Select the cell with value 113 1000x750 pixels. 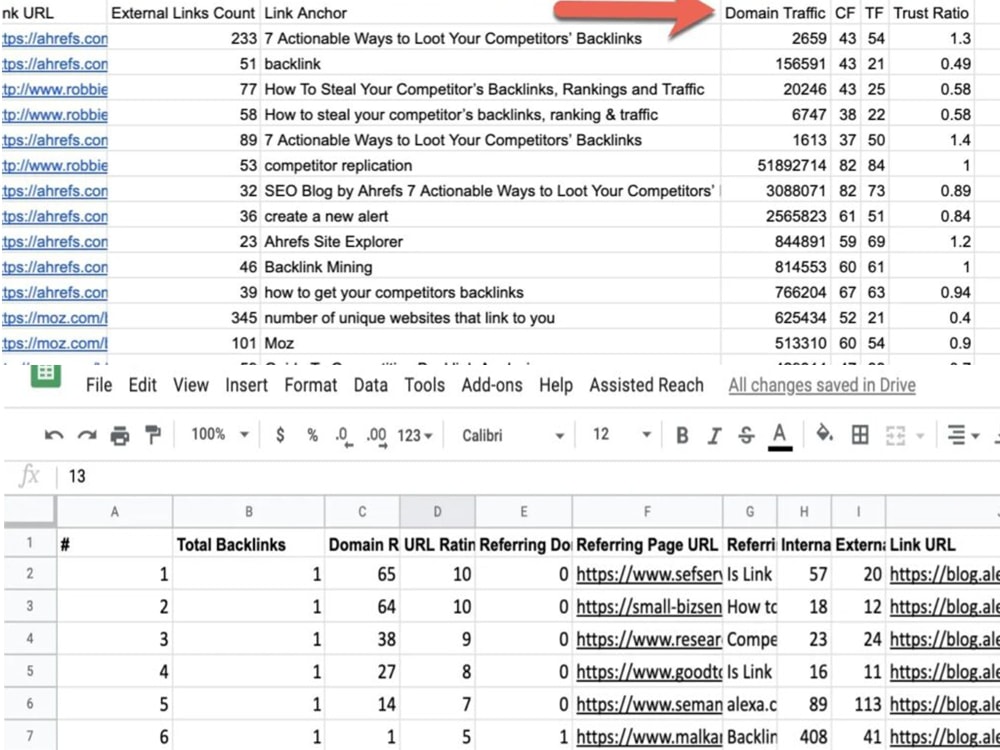click(x=858, y=704)
